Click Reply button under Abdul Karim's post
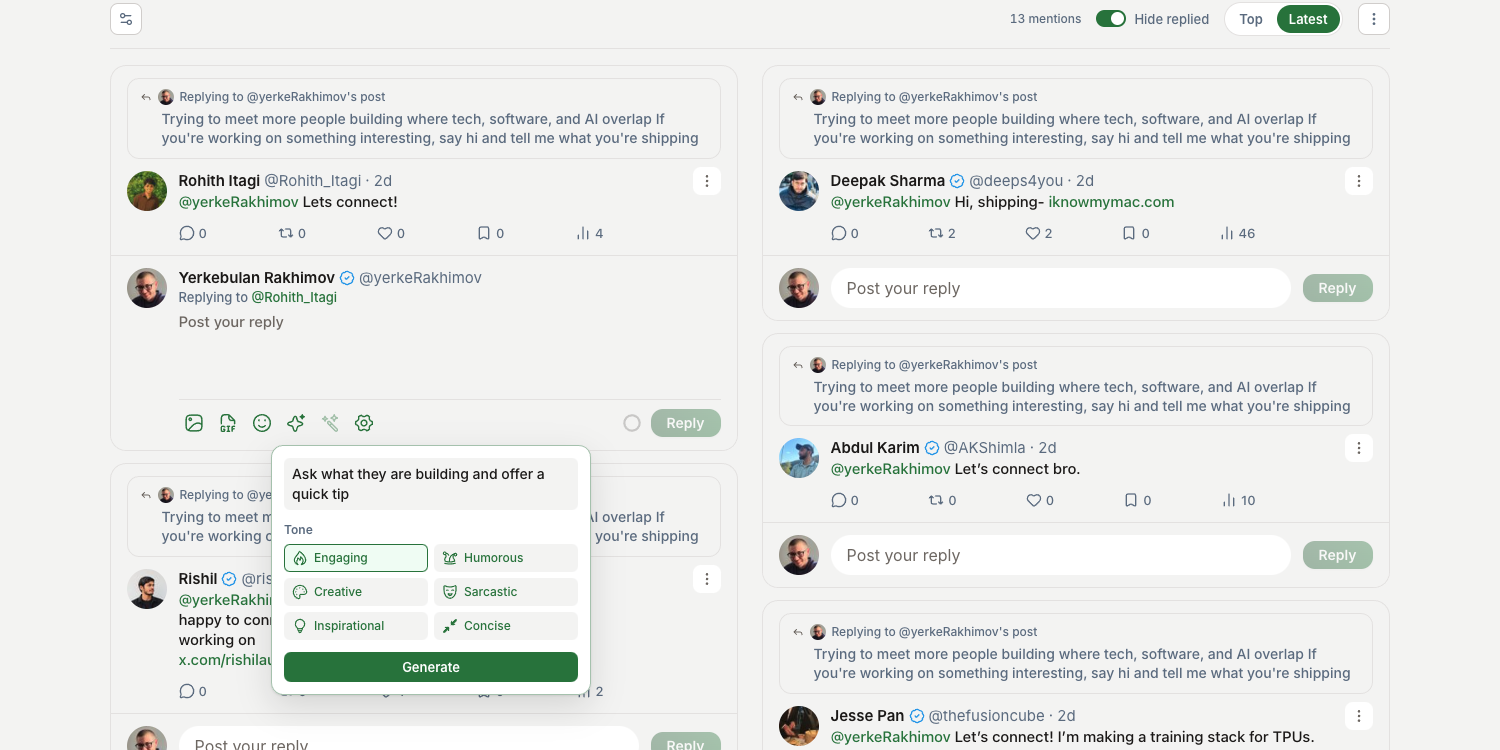 coord(1337,555)
